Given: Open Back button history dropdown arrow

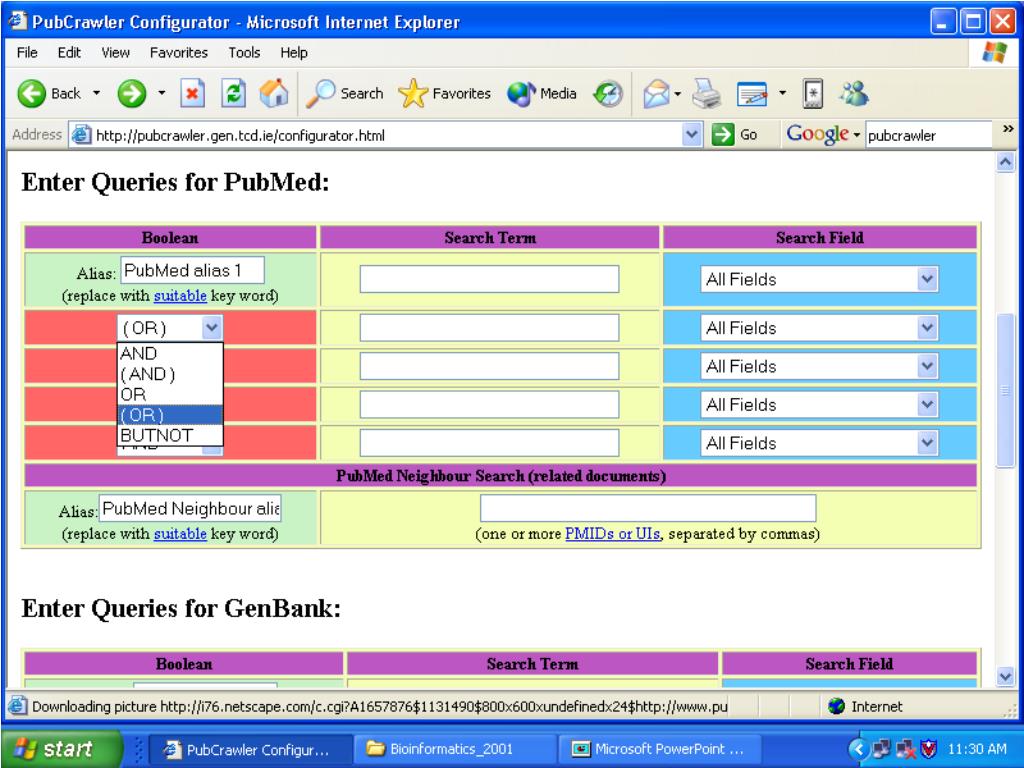Looking at the screenshot, I should [97, 93].
